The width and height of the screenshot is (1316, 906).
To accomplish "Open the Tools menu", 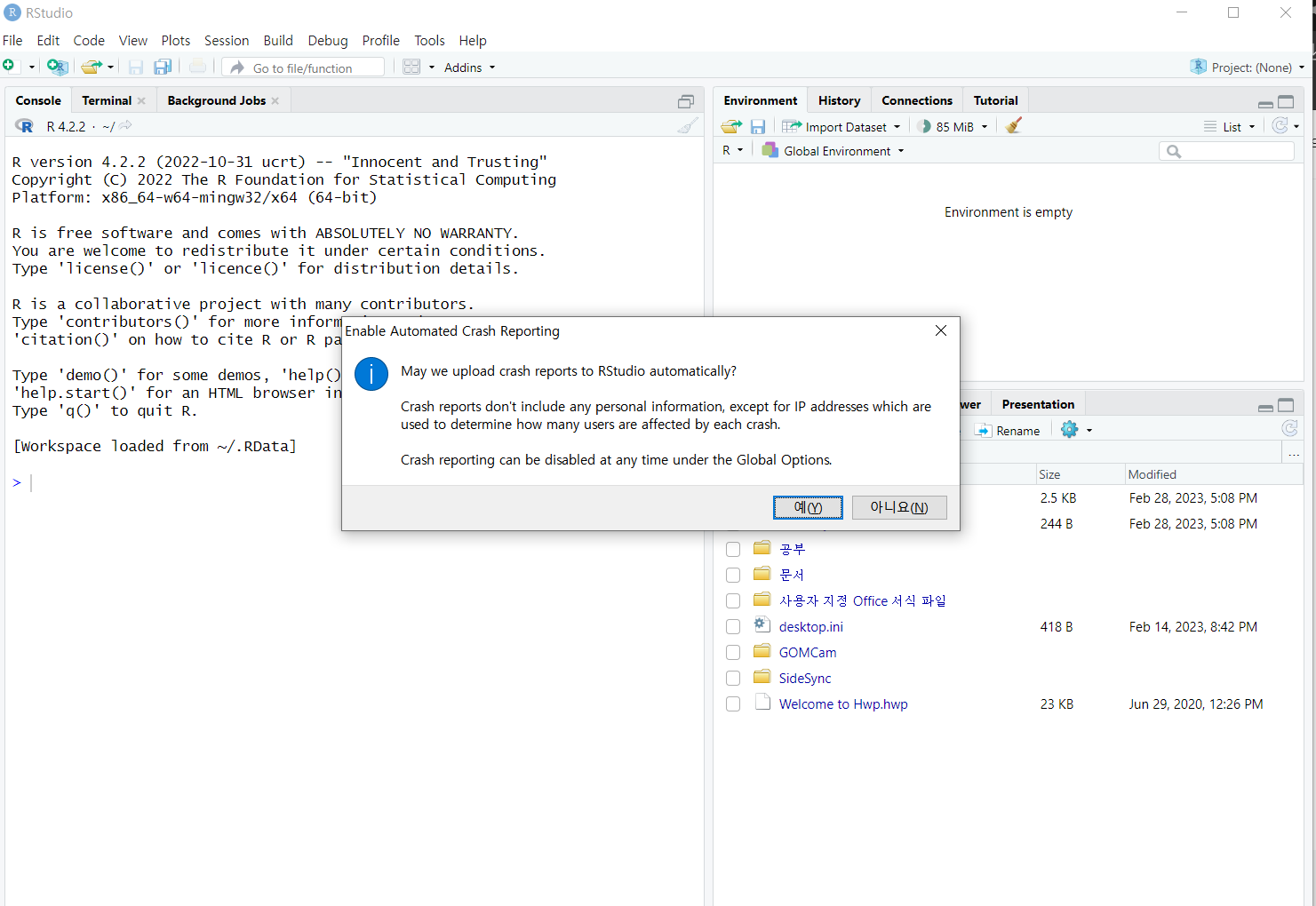I will [x=429, y=41].
